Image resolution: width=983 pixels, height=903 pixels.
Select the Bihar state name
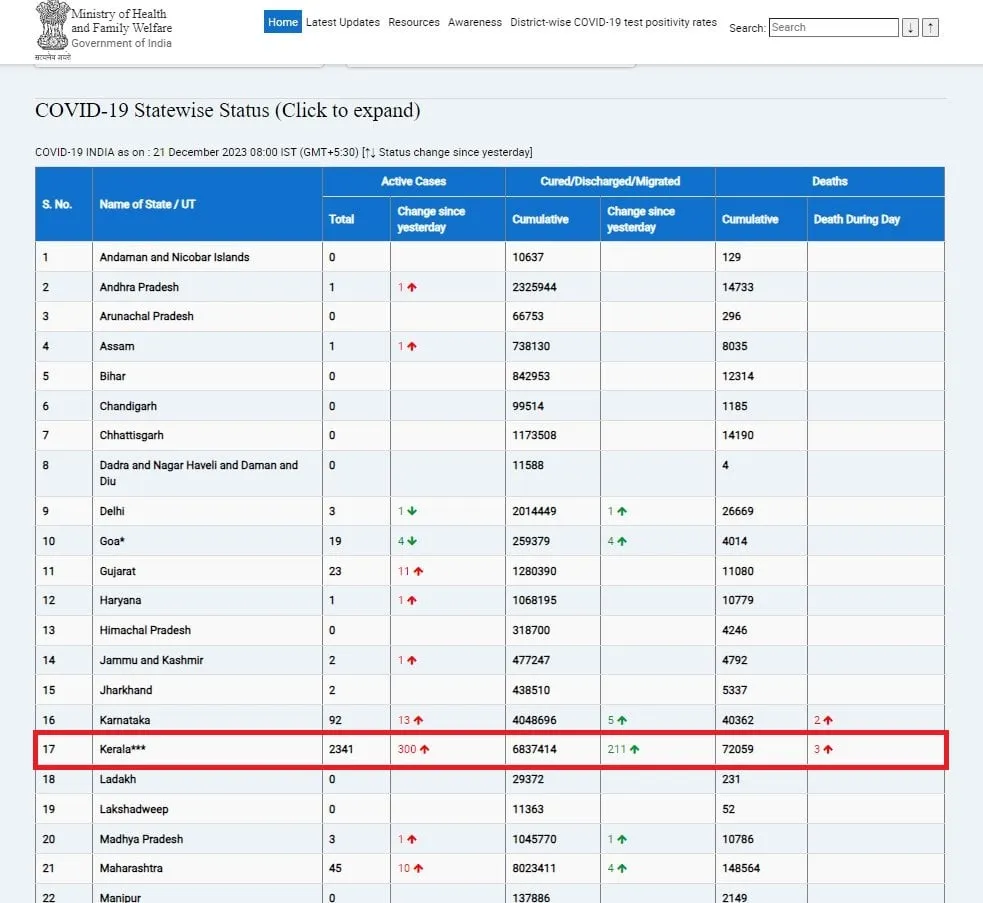113,376
